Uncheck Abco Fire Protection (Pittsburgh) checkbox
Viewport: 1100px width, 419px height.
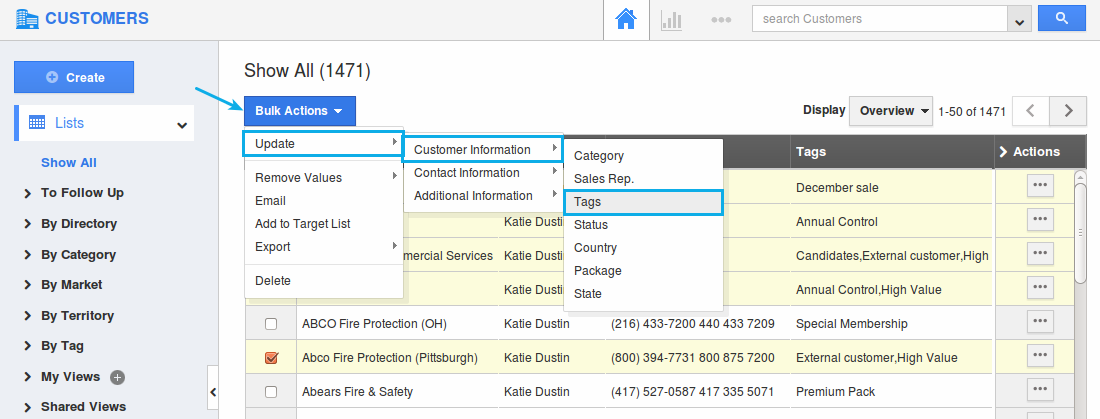271,358
